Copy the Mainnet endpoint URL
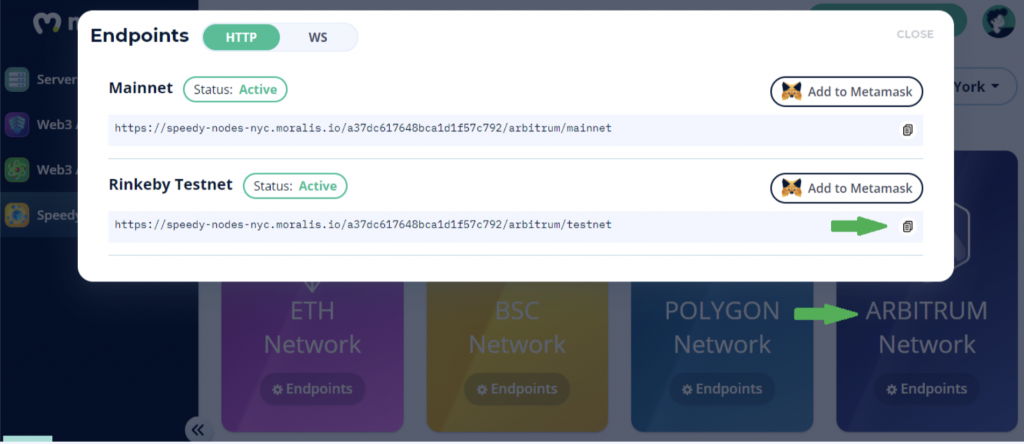The height and width of the screenshot is (444, 1024). pos(907,130)
